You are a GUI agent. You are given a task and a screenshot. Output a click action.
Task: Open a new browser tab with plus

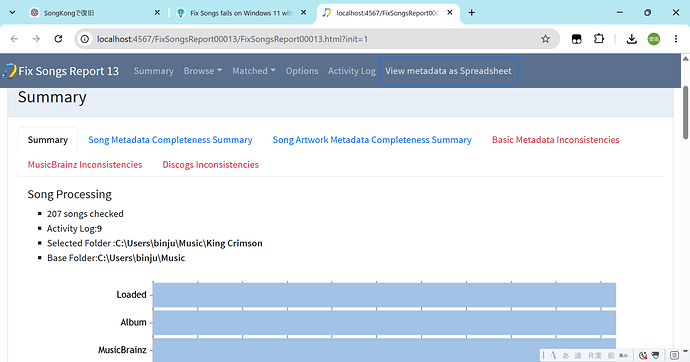[x=472, y=13]
